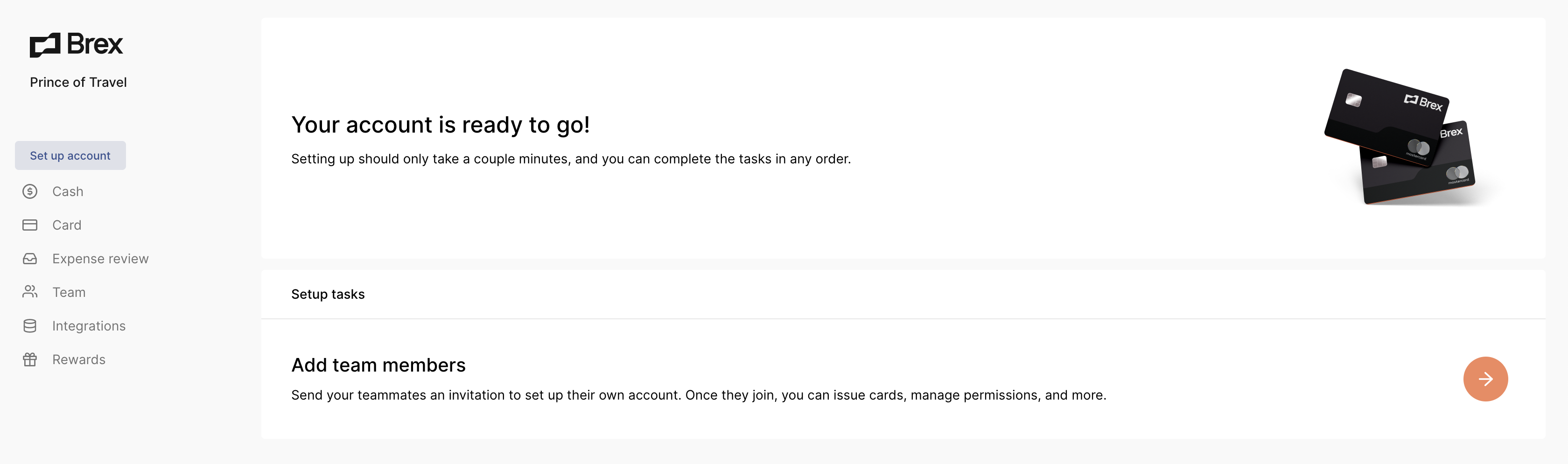
Task: Select Set up account in sidebar
Action: (70, 156)
